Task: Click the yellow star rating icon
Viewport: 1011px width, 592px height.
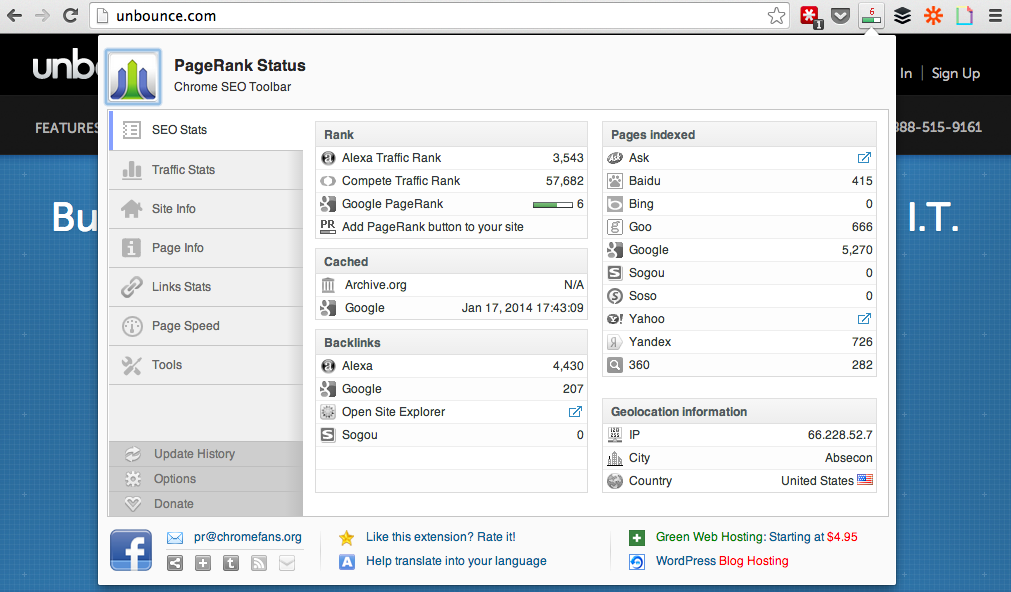Action: pos(346,537)
